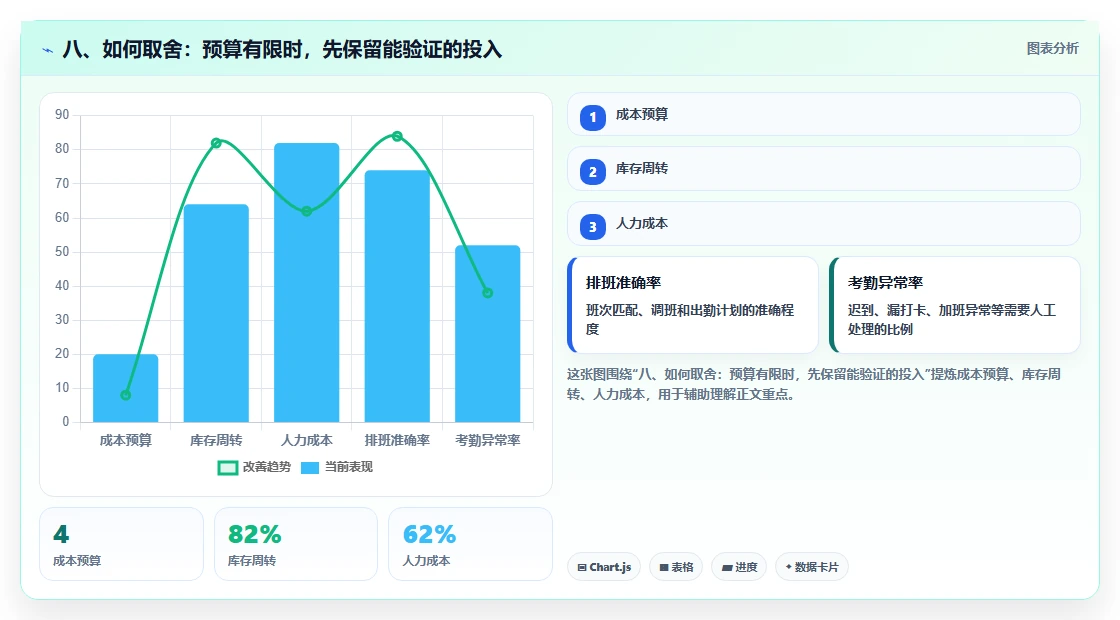Click the 62% 人力成本 stat card
The image size is (1120, 620).
[x=470, y=544]
